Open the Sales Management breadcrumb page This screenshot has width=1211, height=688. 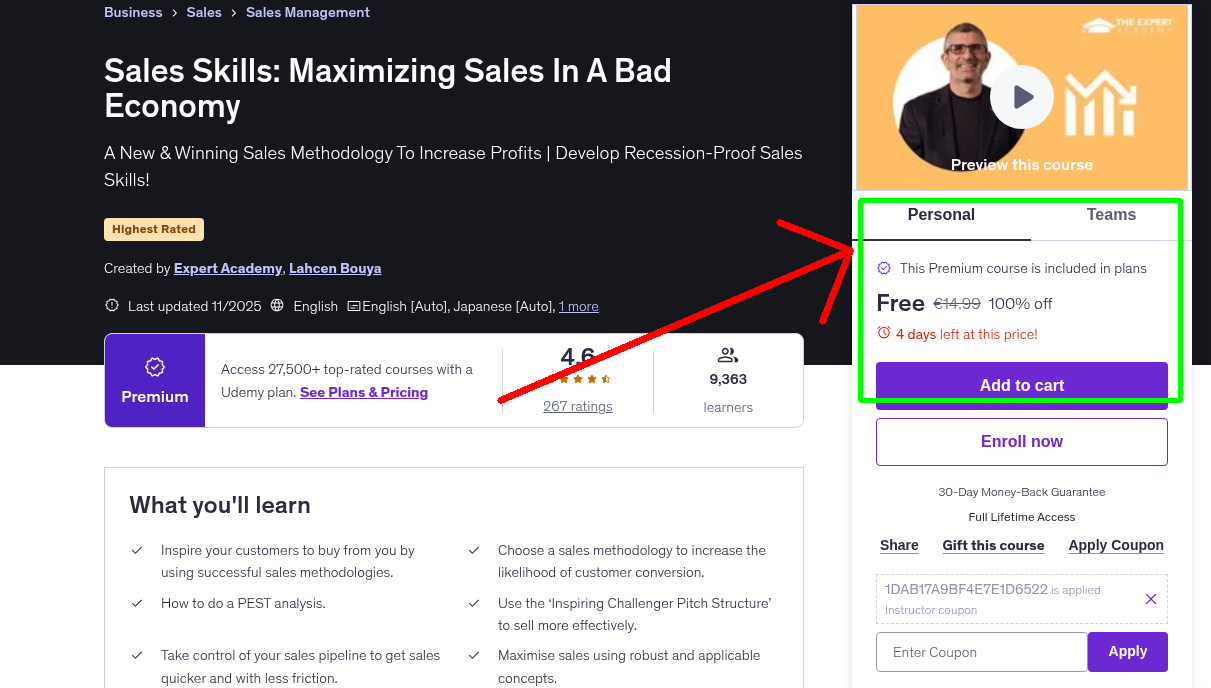pos(307,12)
